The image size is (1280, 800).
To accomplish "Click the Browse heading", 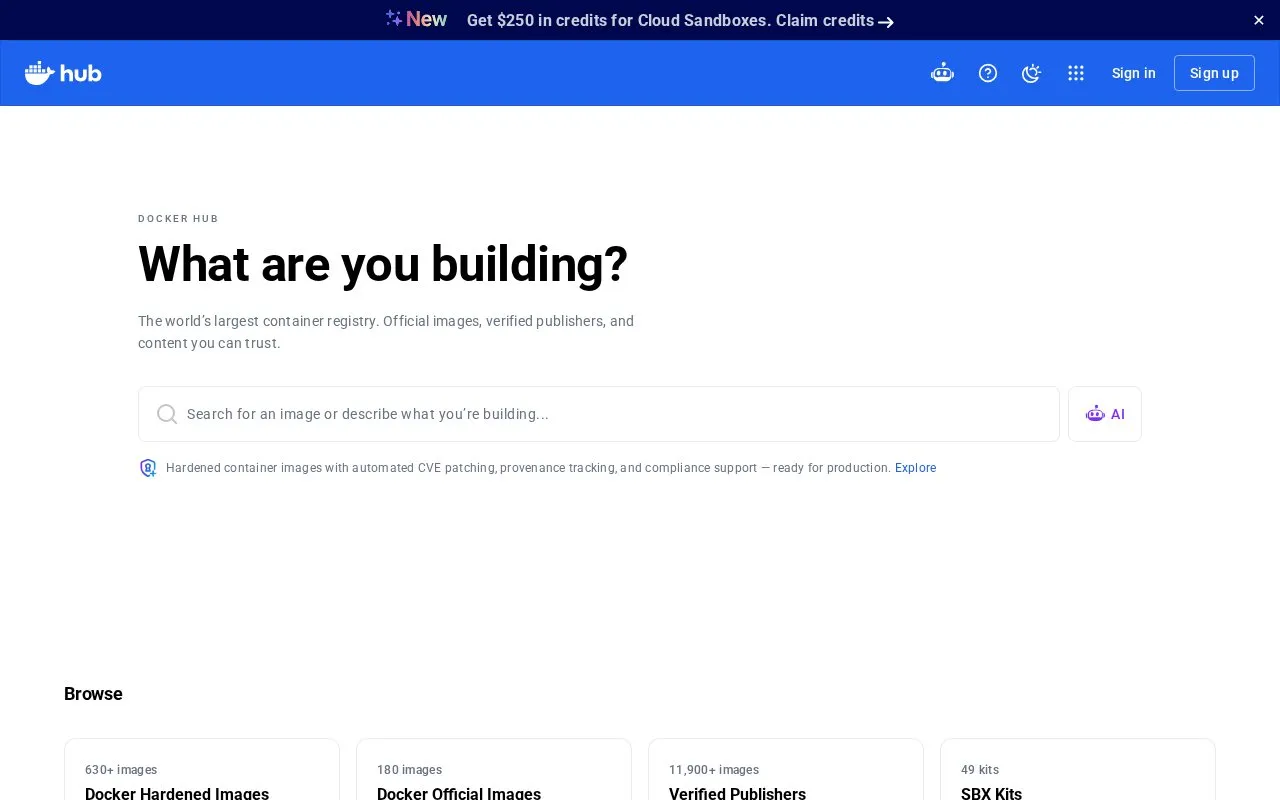I will 93,694.
